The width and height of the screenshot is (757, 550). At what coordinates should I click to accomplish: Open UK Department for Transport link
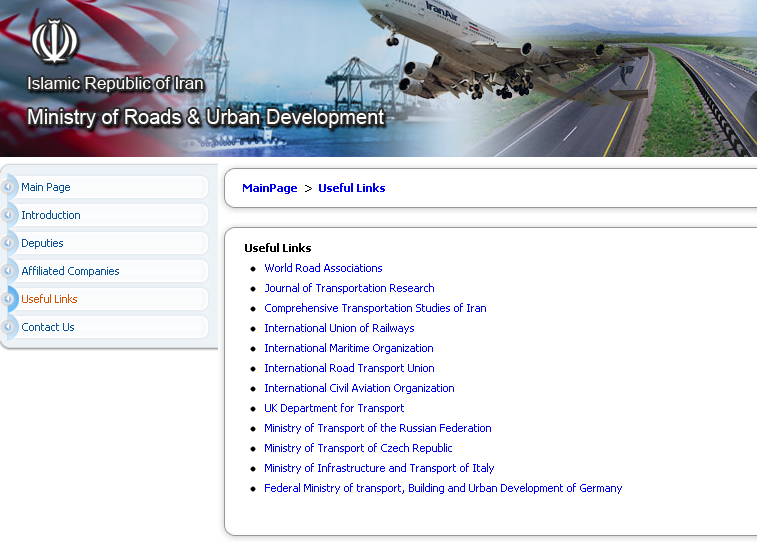click(334, 408)
